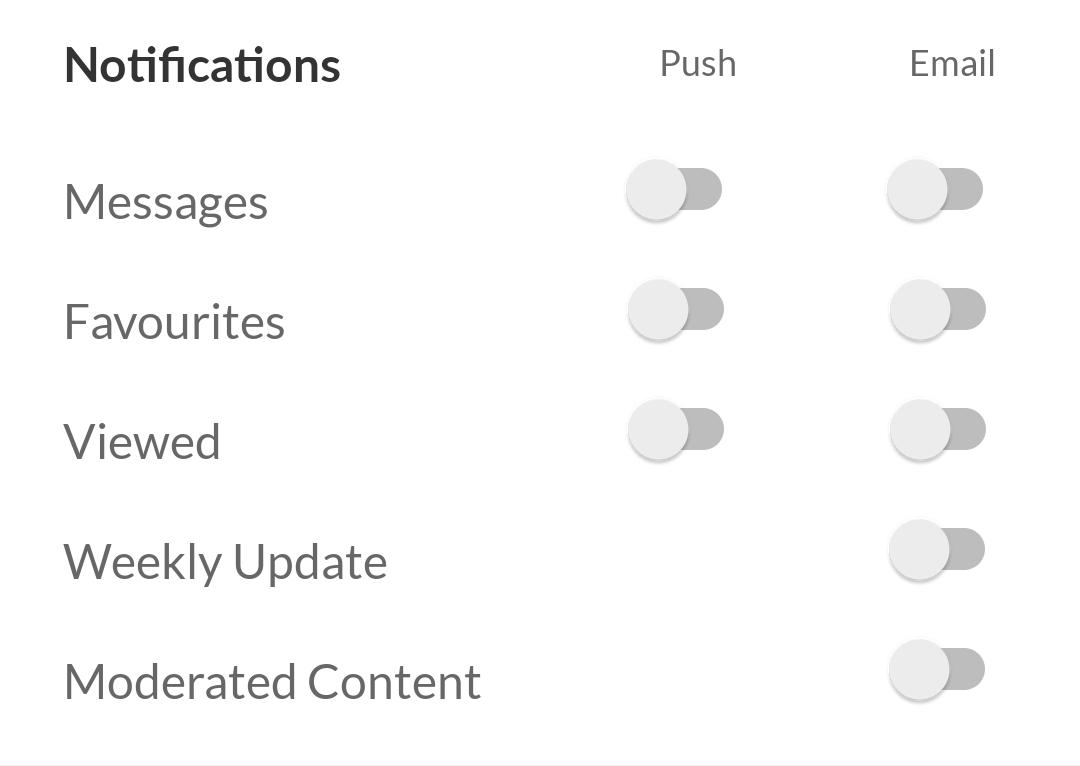
Task: Enable push notifications for Messages
Action: (x=674, y=190)
